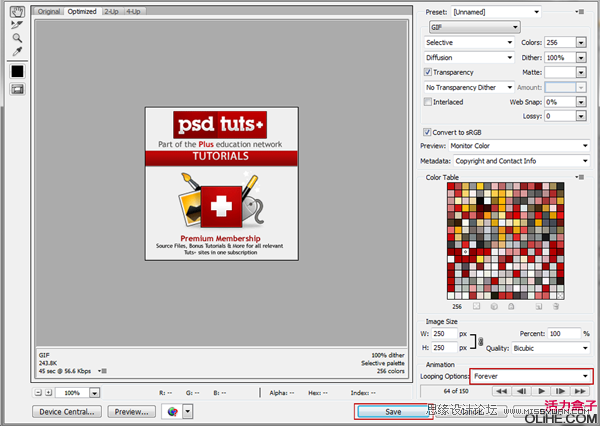Viewport: 600px width, 426px height.
Task: Open the No Transparency Dither dropdown
Action: 469,88
